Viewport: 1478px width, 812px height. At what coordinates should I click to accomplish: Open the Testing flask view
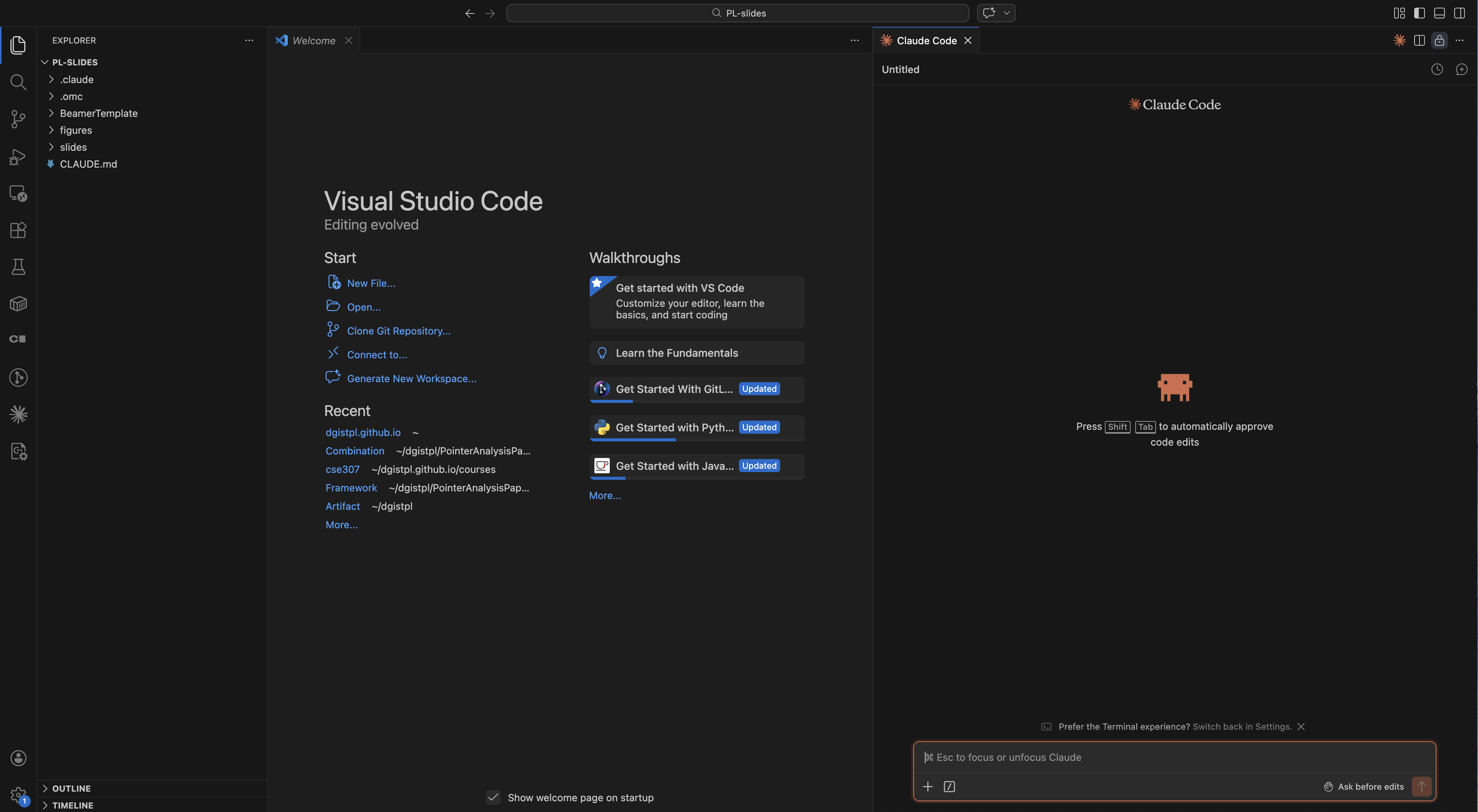coord(18,266)
